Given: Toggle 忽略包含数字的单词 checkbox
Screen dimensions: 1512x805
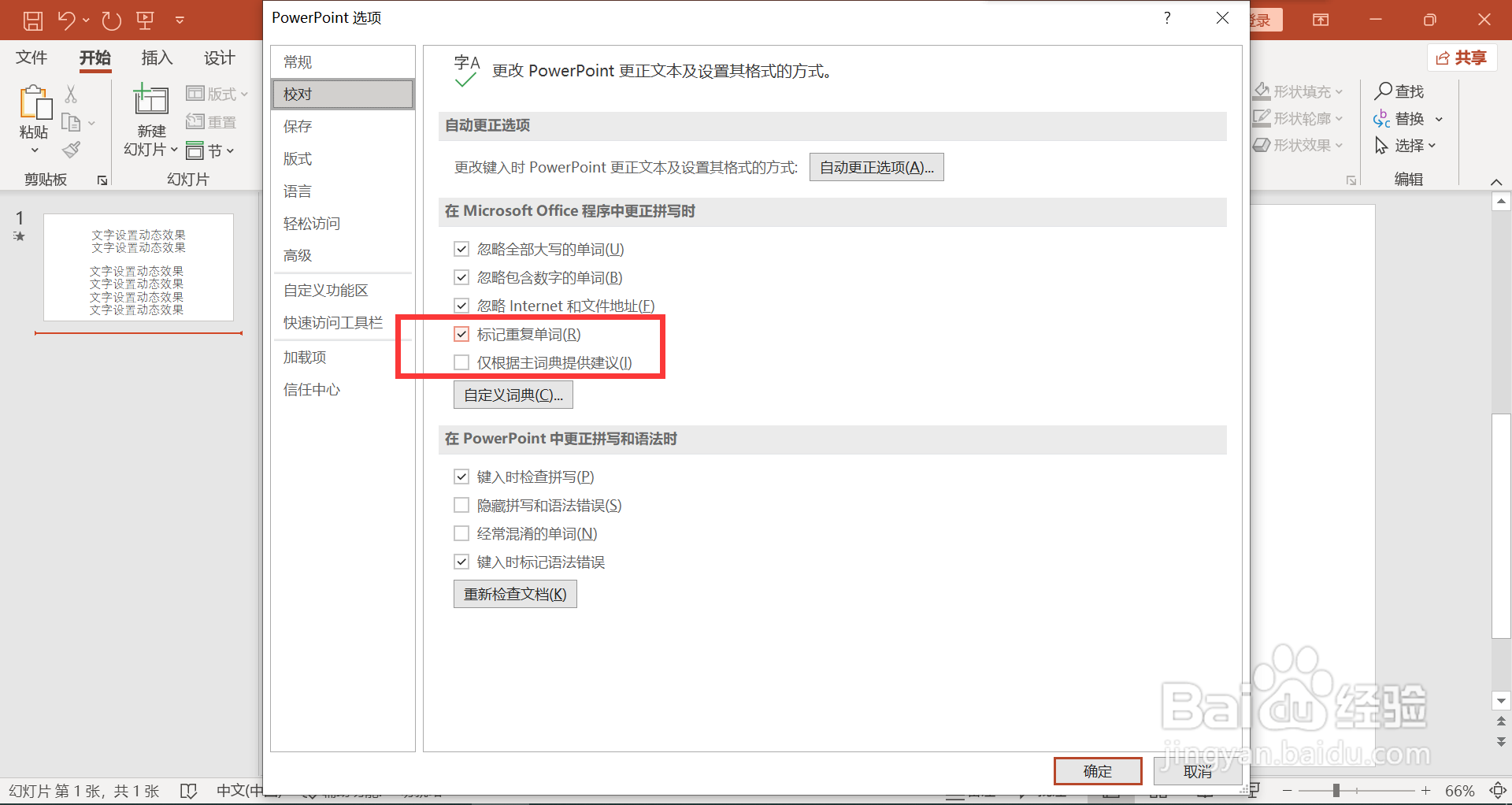Looking at the screenshot, I should (461, 277).
